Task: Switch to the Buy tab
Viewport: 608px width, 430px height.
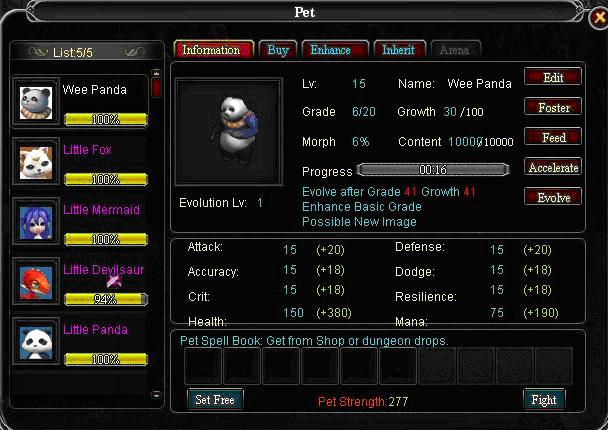Action: tap(278, 50)
